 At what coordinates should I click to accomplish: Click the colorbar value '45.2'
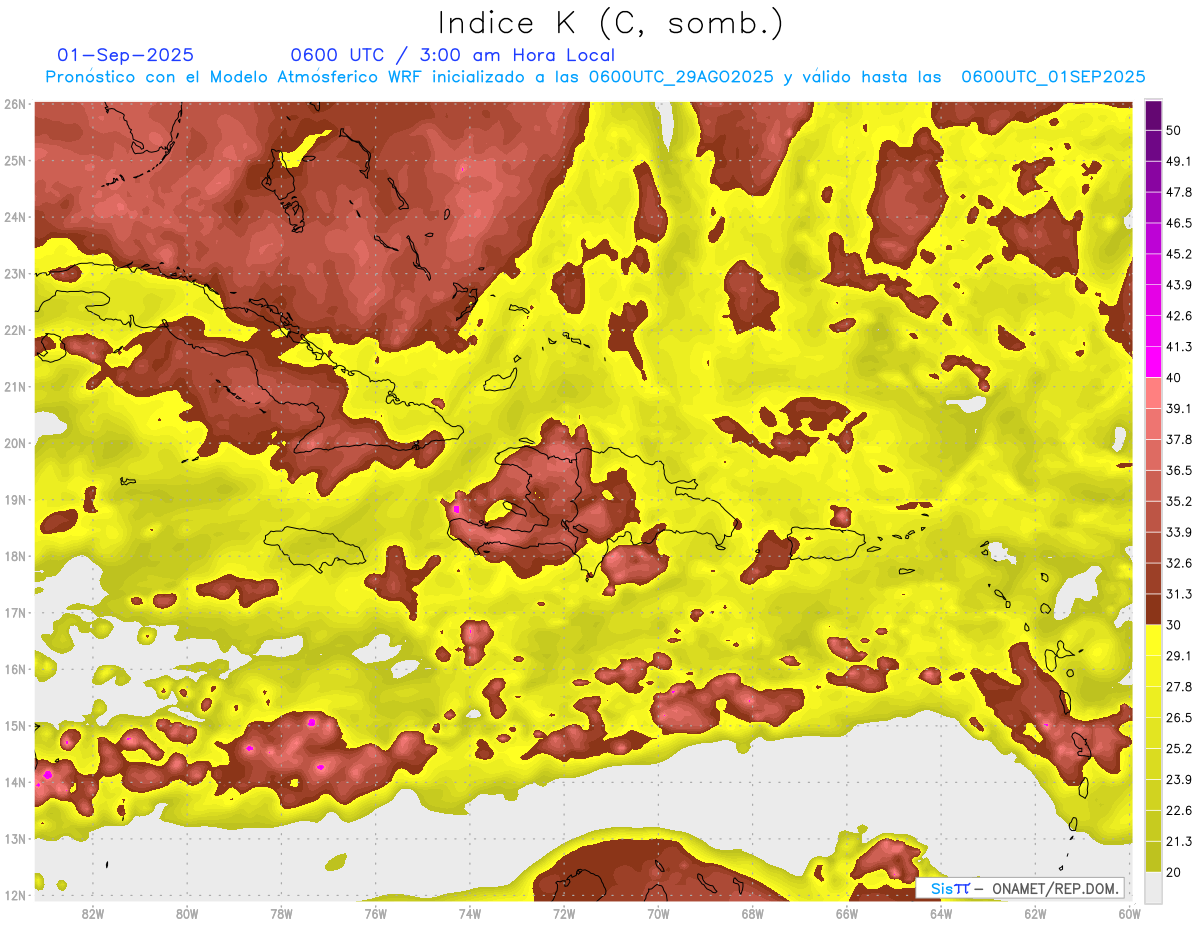(1178, 254)
